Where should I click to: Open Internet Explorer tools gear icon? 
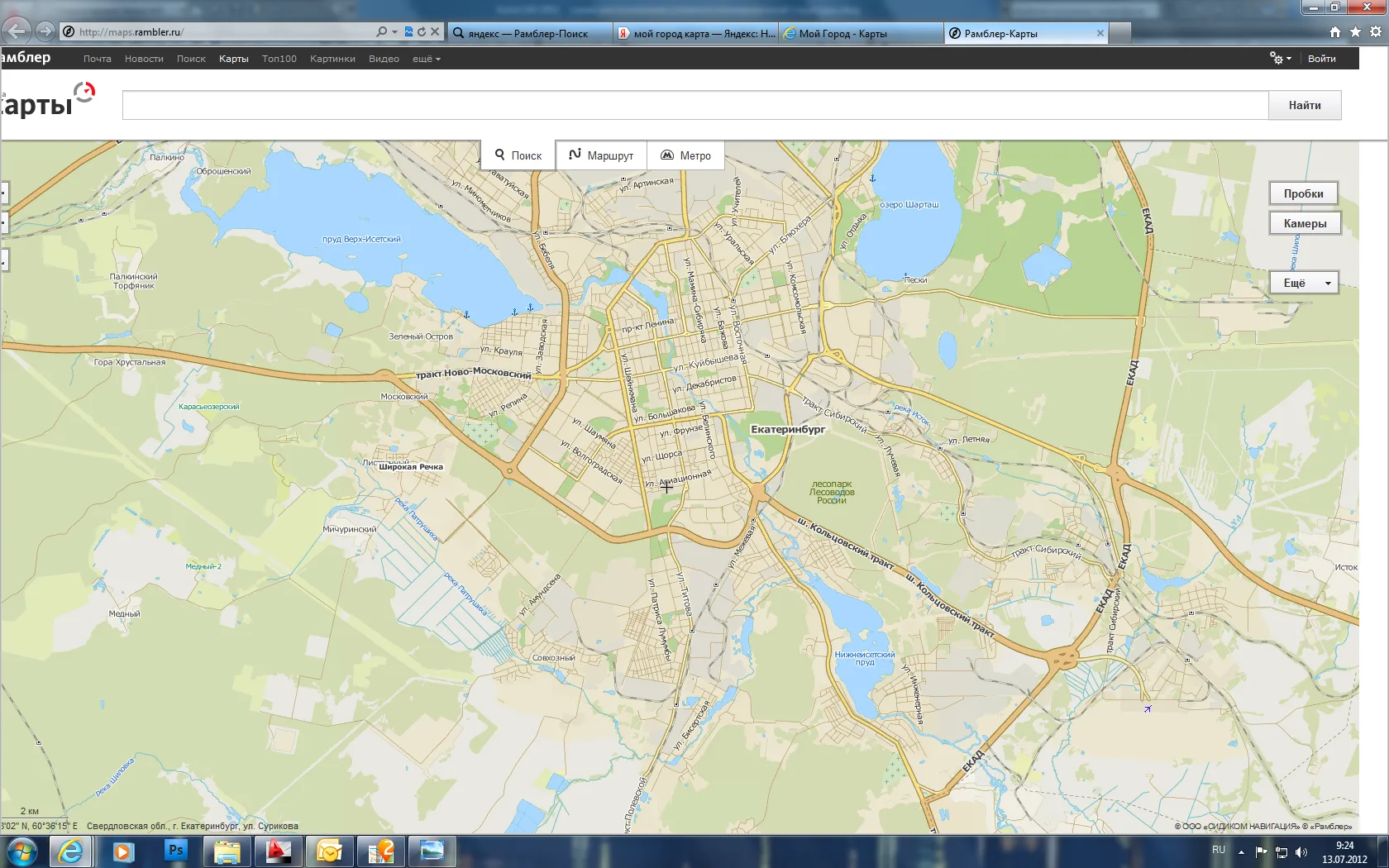pos(1375,32)
